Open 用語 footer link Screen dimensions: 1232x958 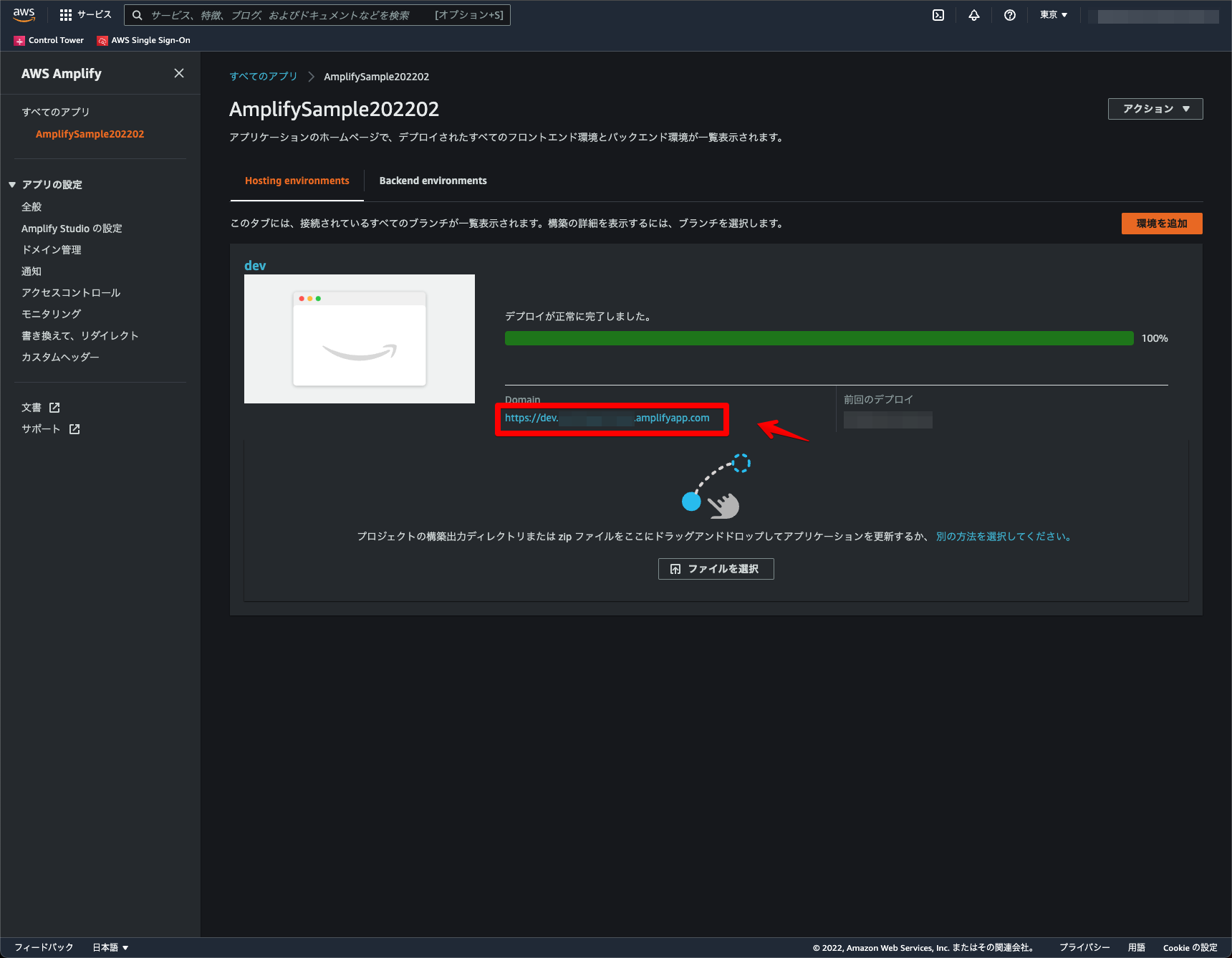(1137, 947)
